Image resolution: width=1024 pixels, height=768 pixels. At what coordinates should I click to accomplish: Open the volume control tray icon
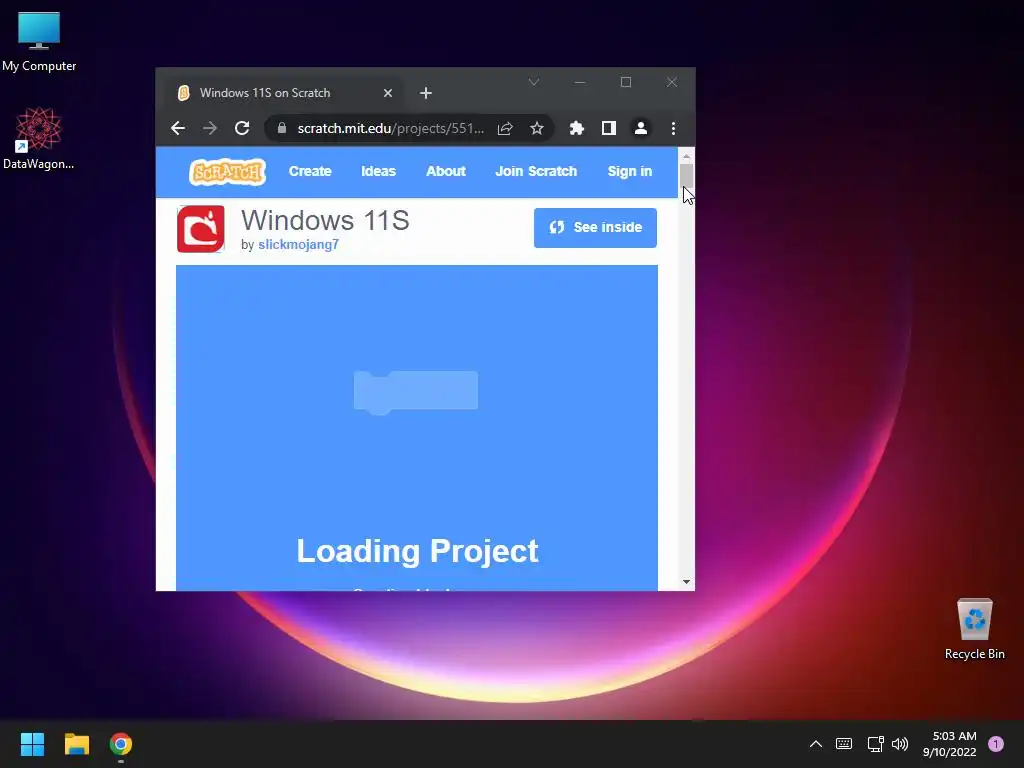coord(900,744)
